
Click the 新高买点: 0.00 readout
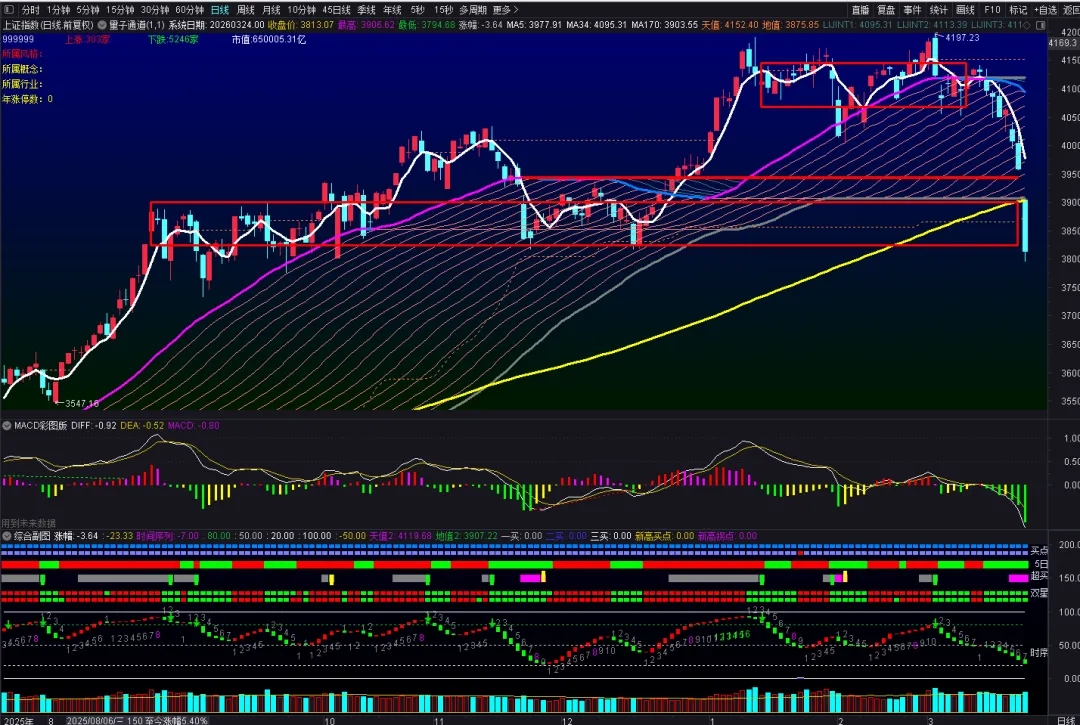(x=664, y=536)
